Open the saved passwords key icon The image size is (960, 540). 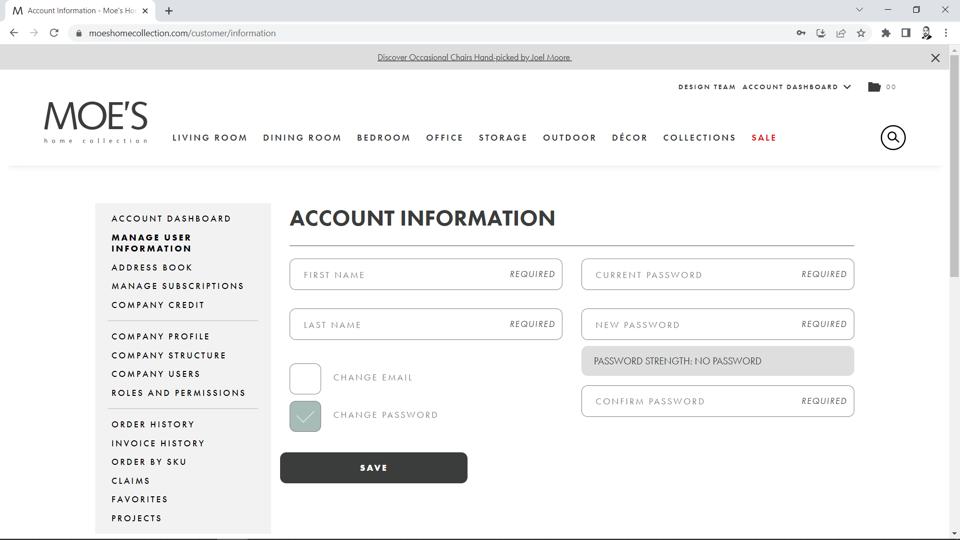[801, 33]
